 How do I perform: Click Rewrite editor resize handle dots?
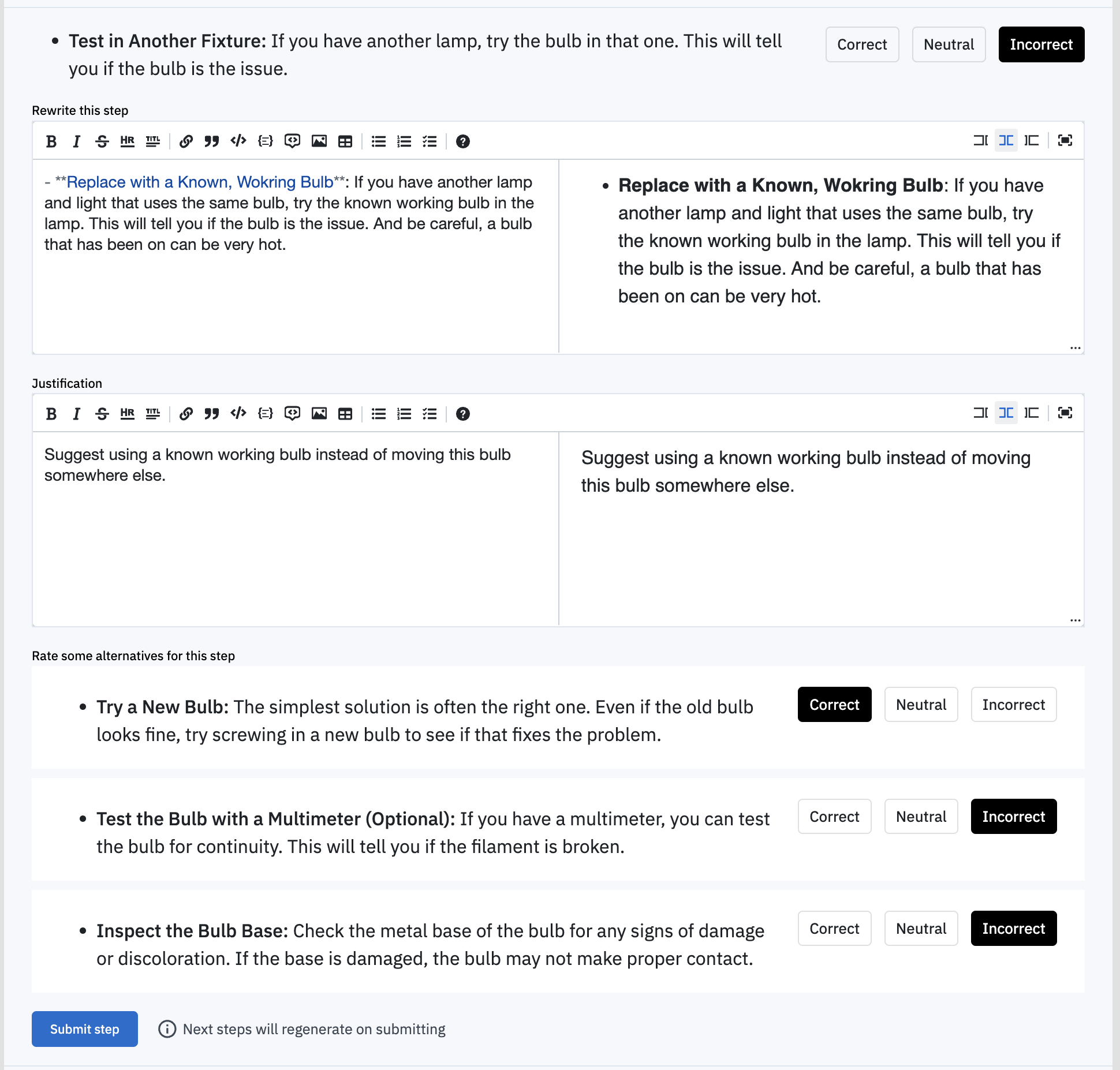click(1075, 348)
